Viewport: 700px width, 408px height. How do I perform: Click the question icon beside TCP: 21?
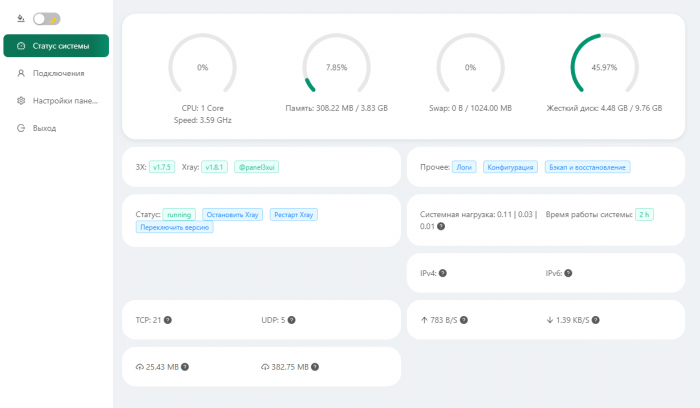point(168,320)
